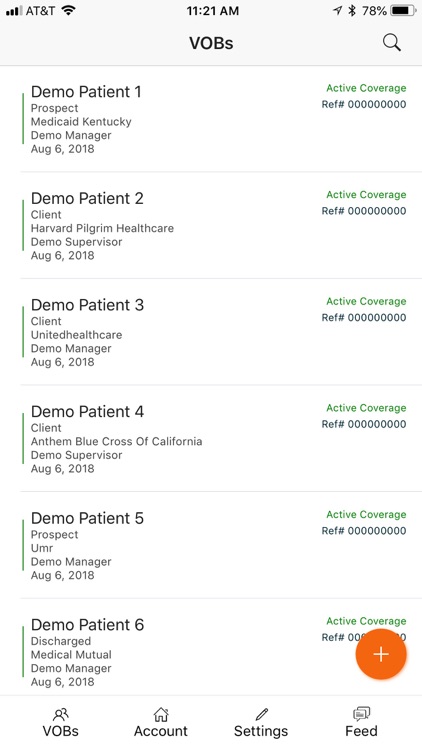422x750 pixels.
Task: Tap the orange plus add button
Action: (x=381, y=654)
